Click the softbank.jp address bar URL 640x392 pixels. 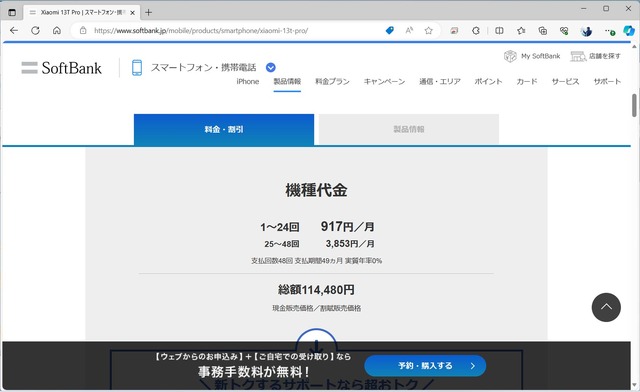(201, 31)
